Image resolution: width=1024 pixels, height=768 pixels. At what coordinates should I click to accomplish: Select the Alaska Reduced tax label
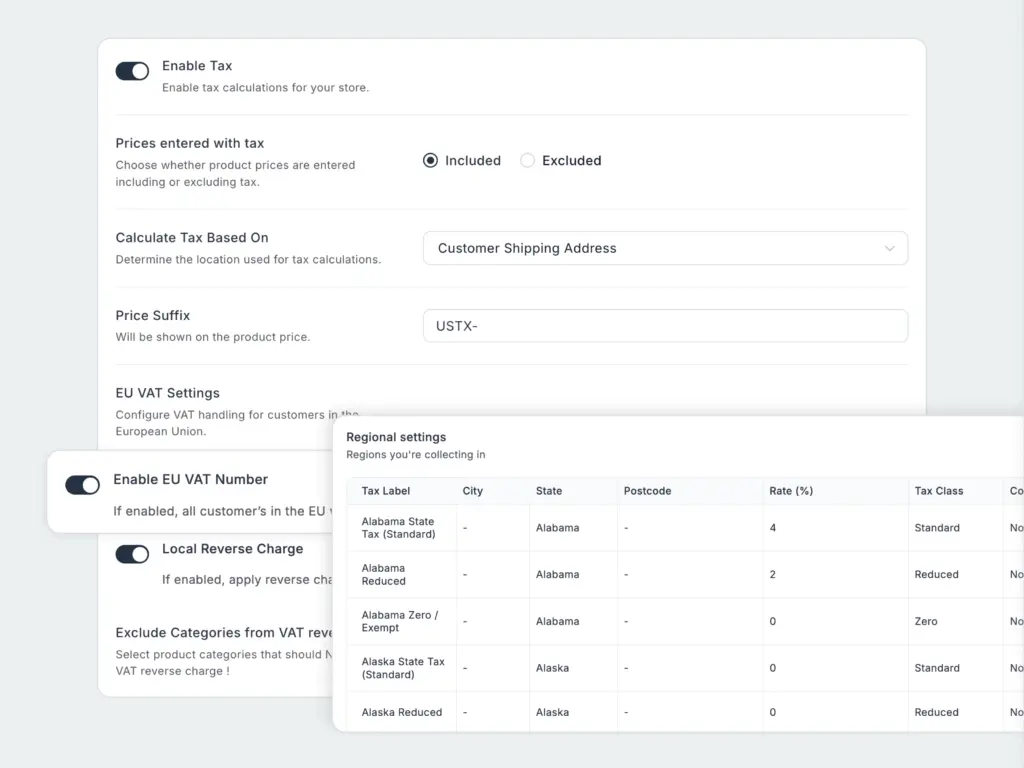[402, 712]
